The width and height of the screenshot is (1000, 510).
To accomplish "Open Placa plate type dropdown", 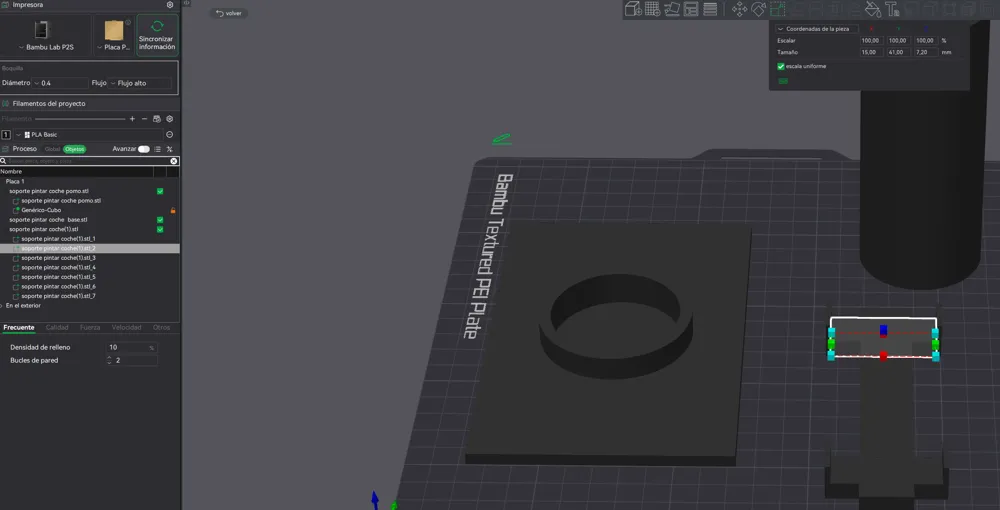I will pyautogui.click(x=114, y=47).
